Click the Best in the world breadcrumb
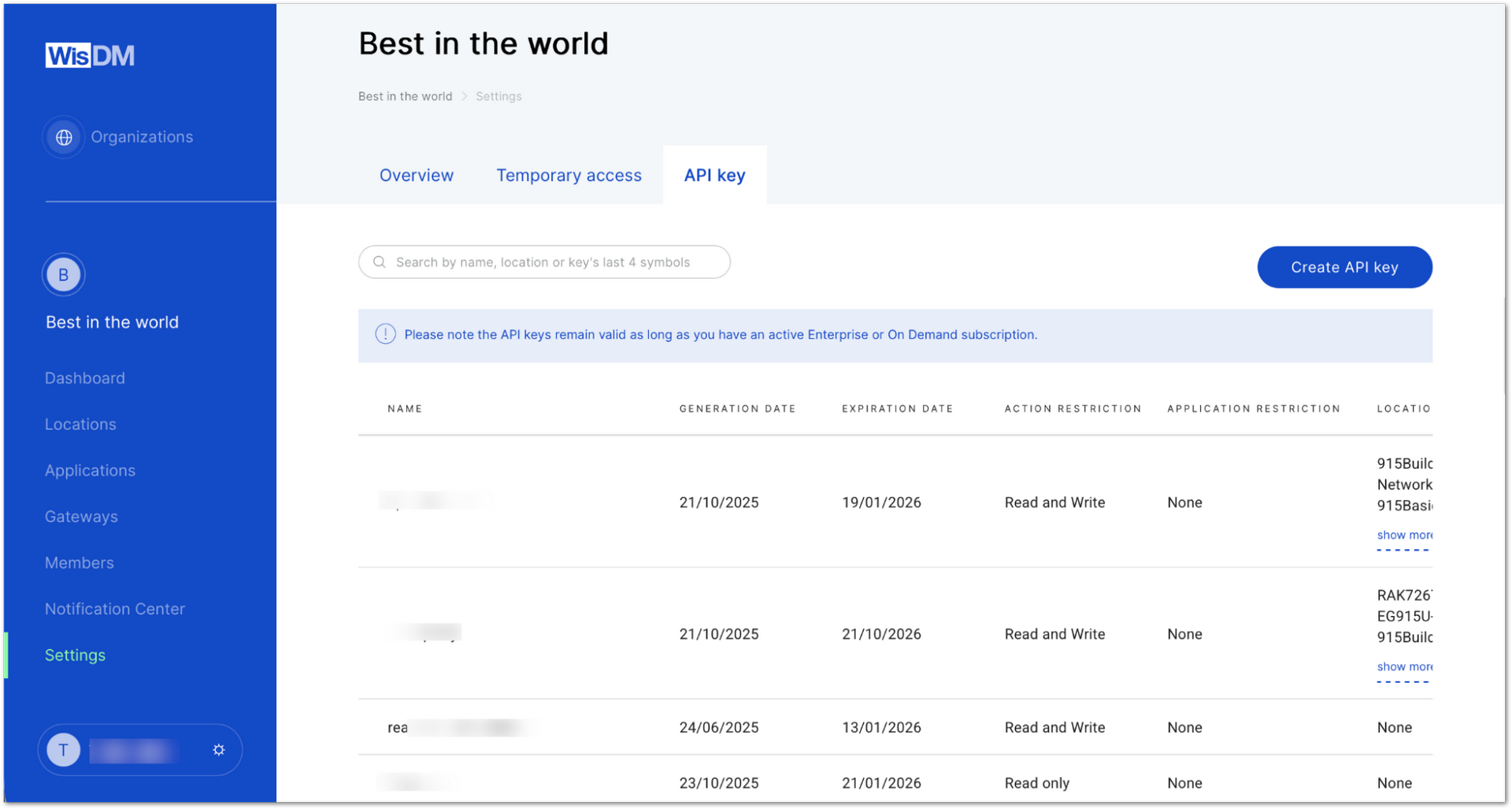Viewport: 1512px width, 809px height. click(x=405, y=96)
